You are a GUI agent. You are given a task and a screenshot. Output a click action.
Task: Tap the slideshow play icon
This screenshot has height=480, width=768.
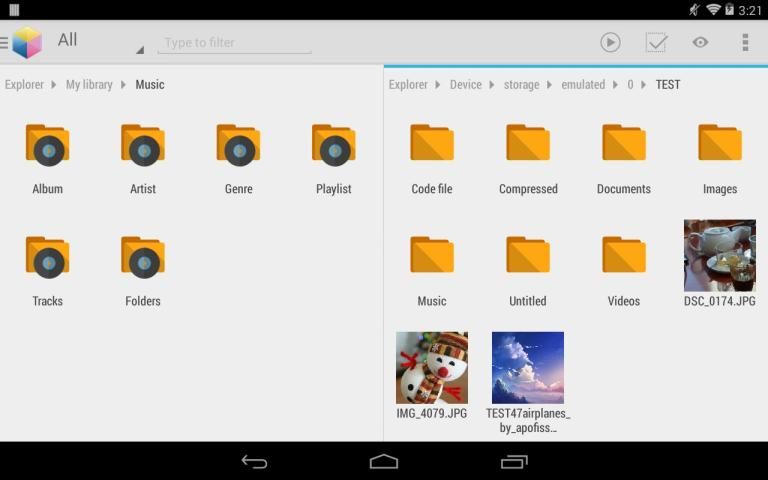point(610,42)
